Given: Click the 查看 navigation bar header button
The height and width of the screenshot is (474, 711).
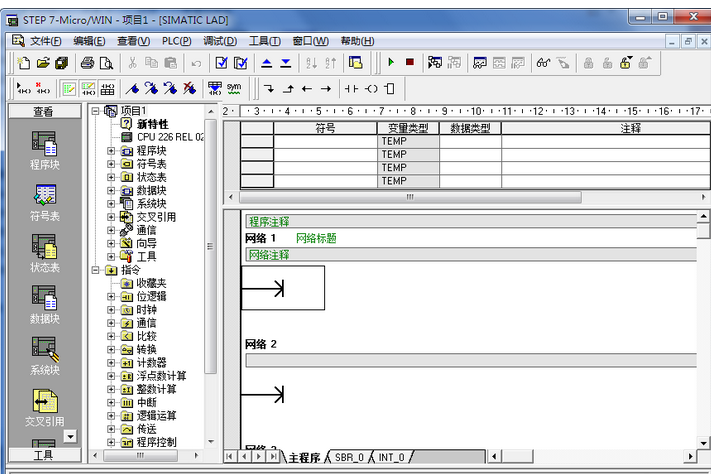Looking at the screenshot, I should (x=44, y=111).
